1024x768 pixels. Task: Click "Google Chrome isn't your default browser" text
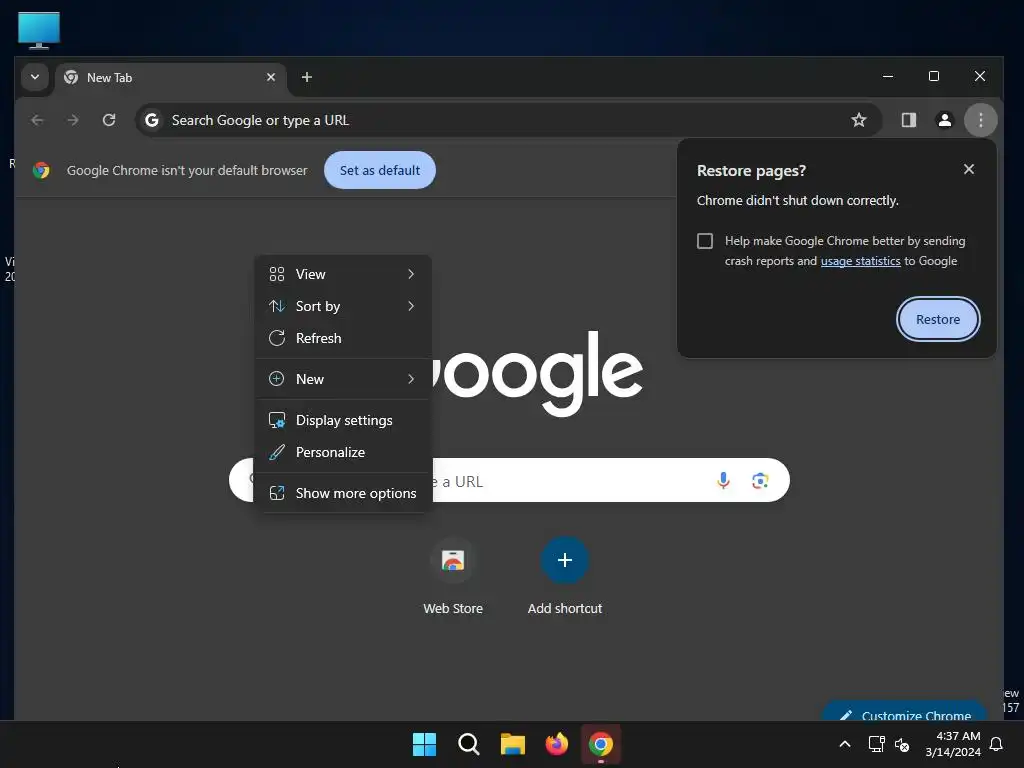pyautogui.click(x=187, y=170)
